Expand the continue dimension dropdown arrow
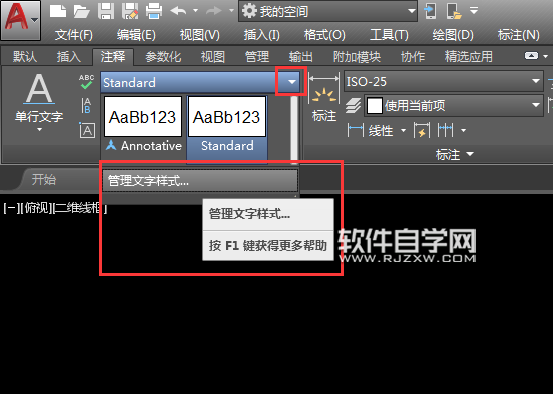 pos(463,131)
